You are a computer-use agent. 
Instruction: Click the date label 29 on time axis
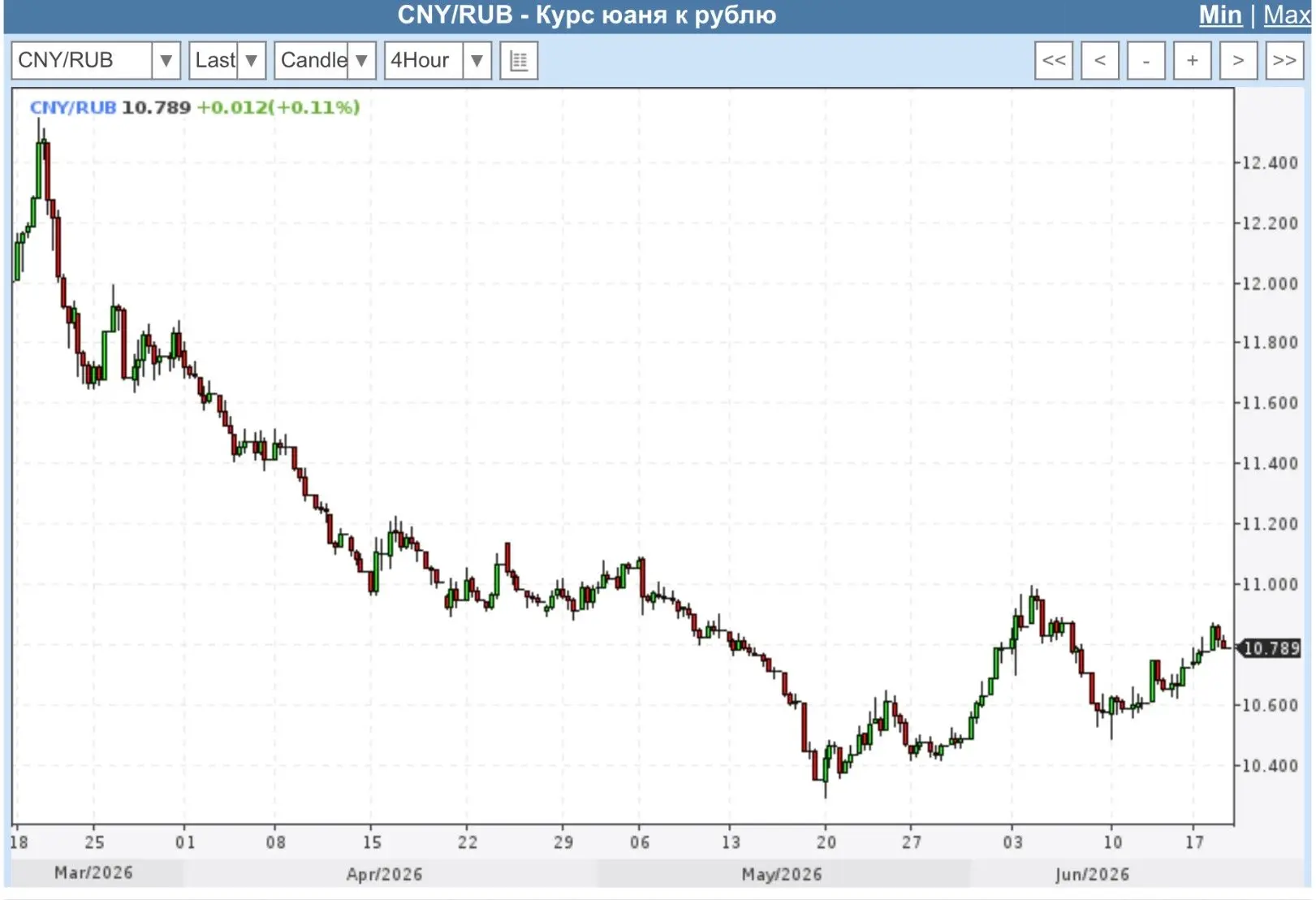click(563, 842)
